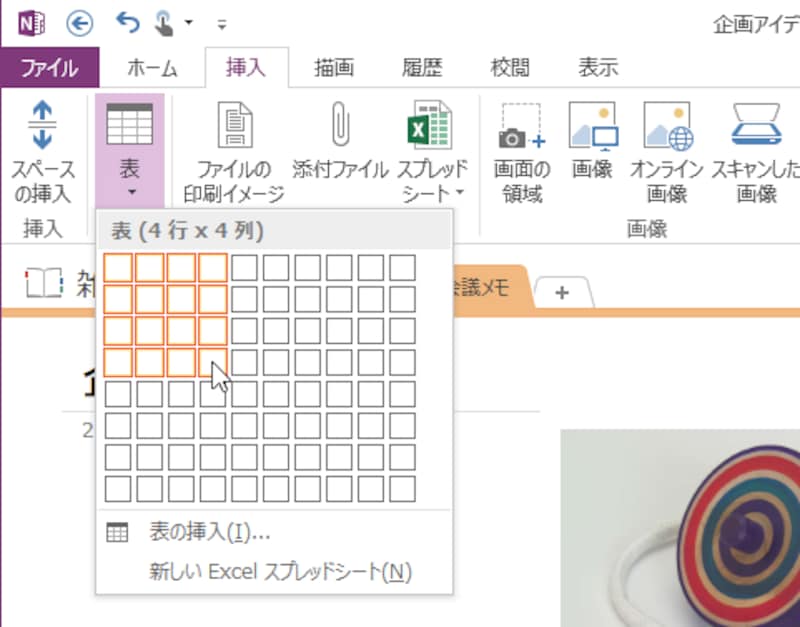Click the Undo arrow icon
800x627 pixels.
tap(128, 21)
